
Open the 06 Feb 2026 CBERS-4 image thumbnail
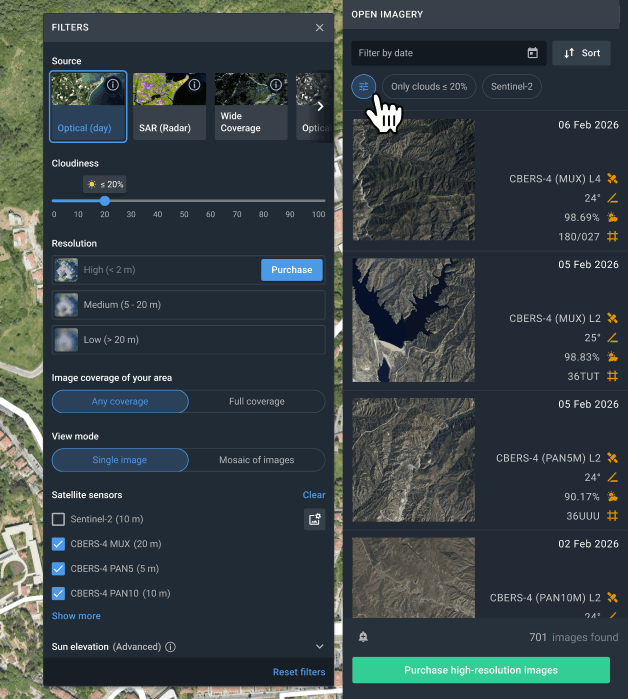coord(413,184)
